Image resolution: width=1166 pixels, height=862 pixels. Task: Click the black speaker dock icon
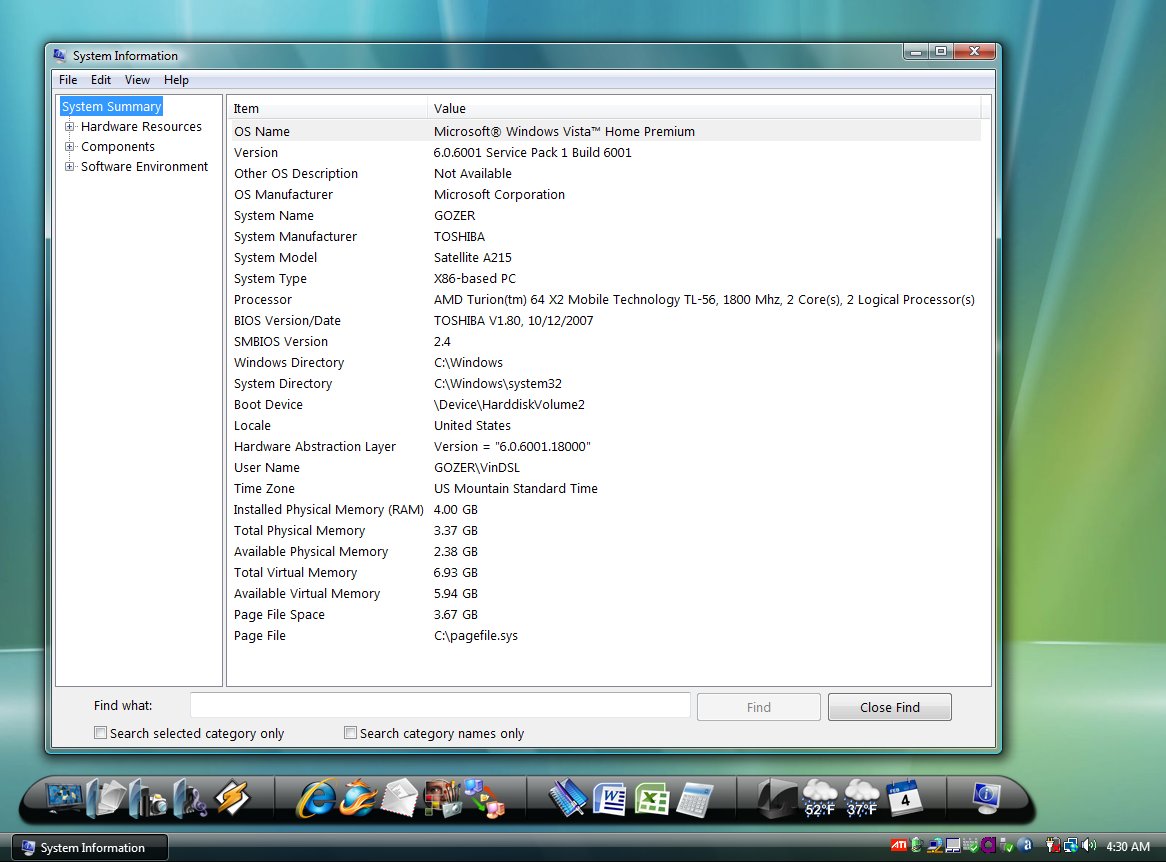[x=778, y=799]
